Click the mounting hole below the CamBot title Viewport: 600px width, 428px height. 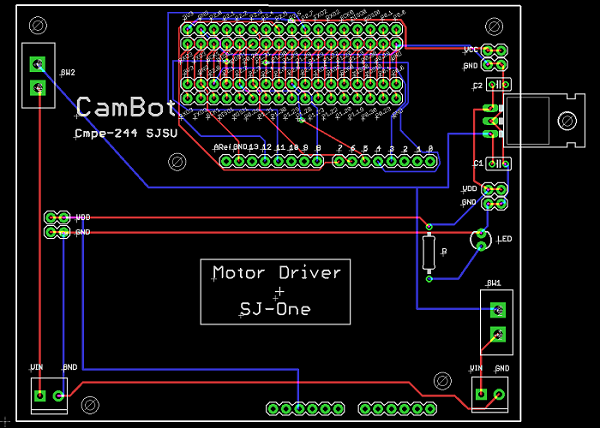(x=177, y=162)
